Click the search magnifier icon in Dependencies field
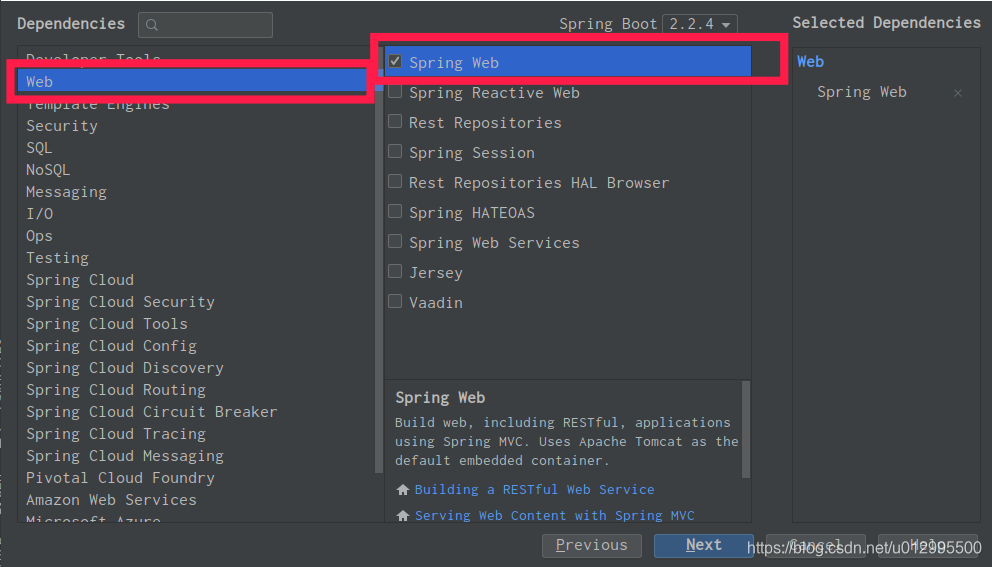Viewport: 992px width, 567px height. (x=151, y=25)
